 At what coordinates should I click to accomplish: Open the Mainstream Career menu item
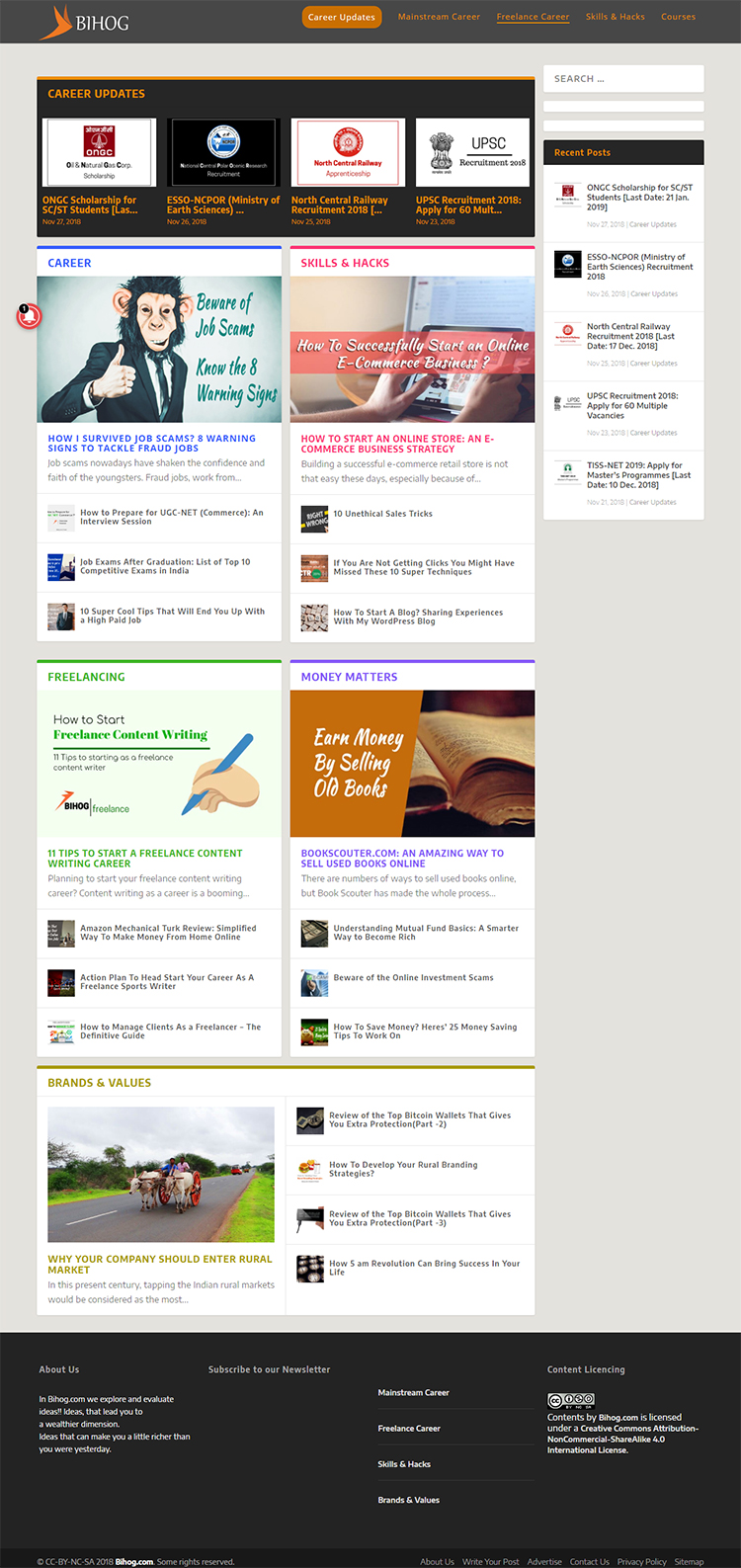click(x=439, y=17)
